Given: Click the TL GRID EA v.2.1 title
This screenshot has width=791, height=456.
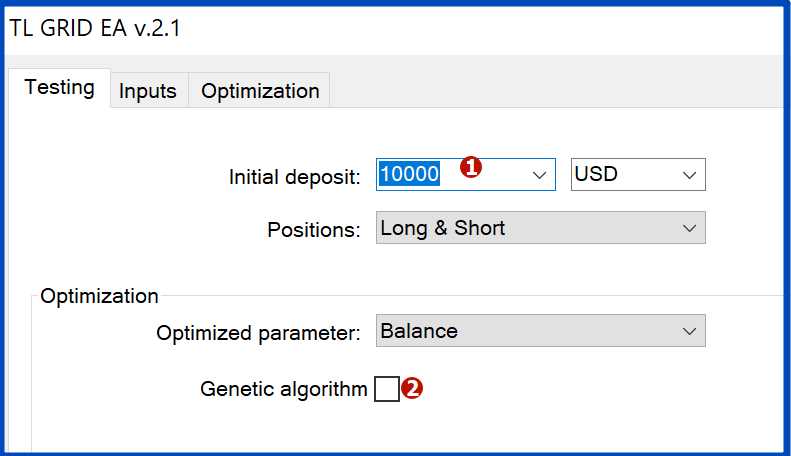Looking at the screenshot, I should tap(95, 28).
